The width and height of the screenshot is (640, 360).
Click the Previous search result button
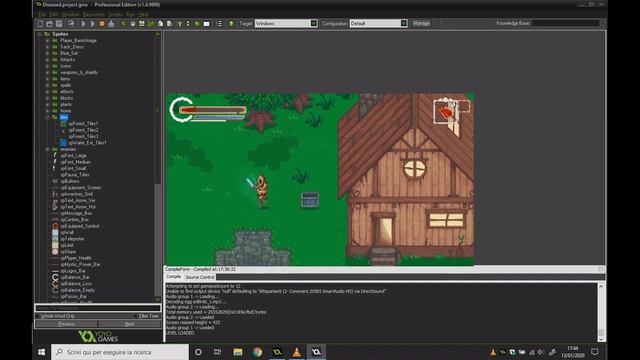67,324
